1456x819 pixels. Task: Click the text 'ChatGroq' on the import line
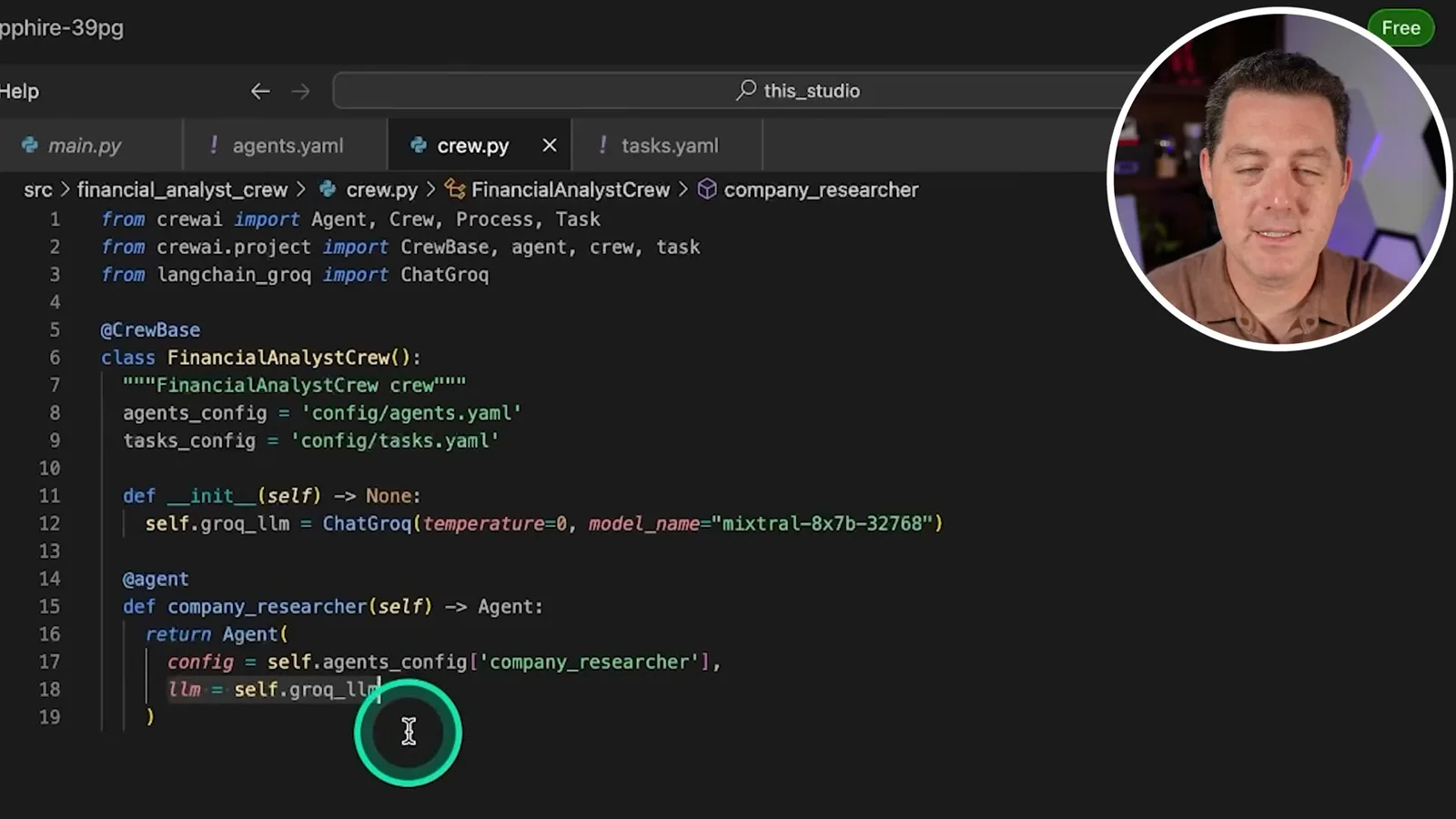[445, 275]
